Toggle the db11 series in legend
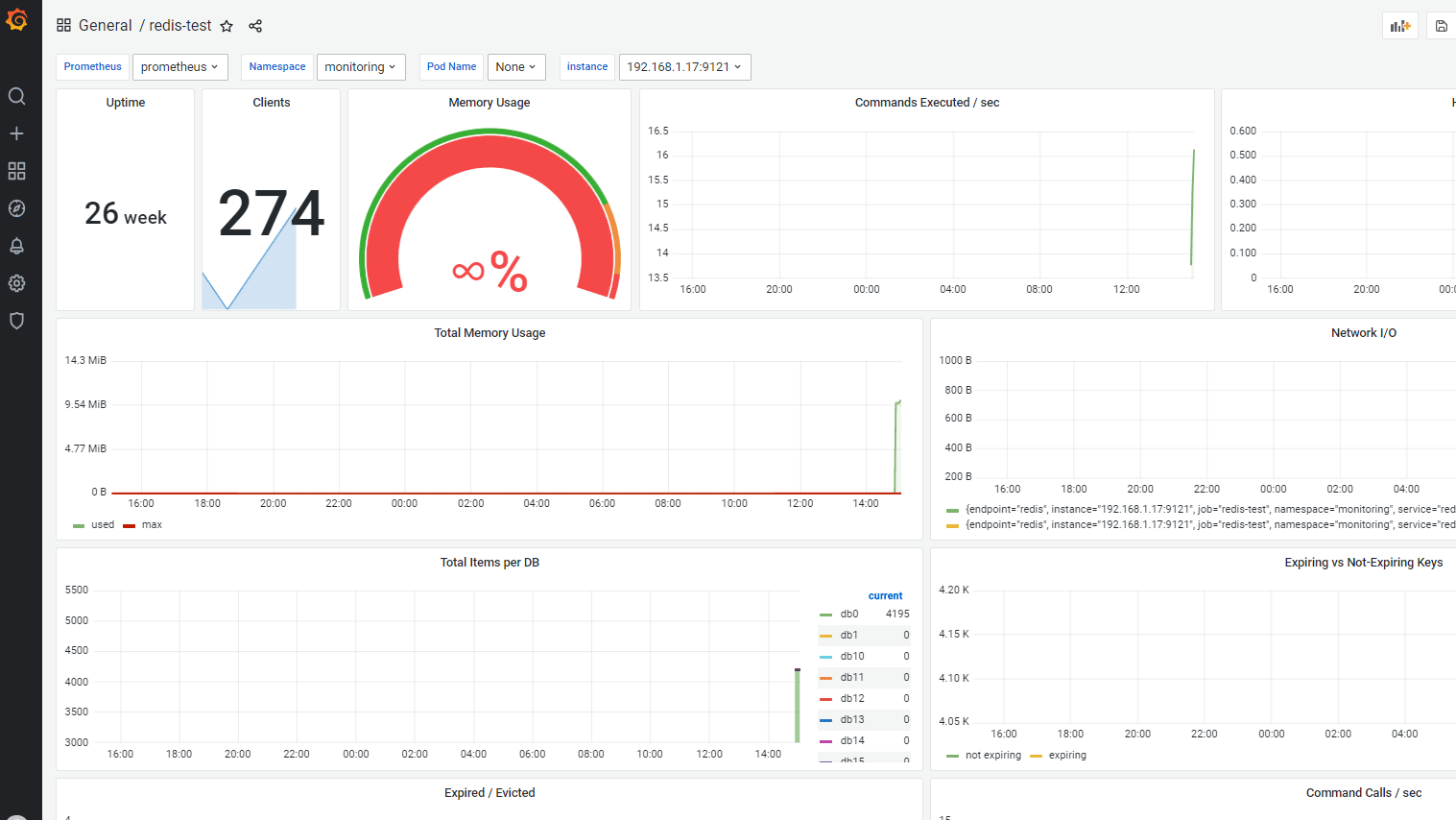 pos(852,678)
